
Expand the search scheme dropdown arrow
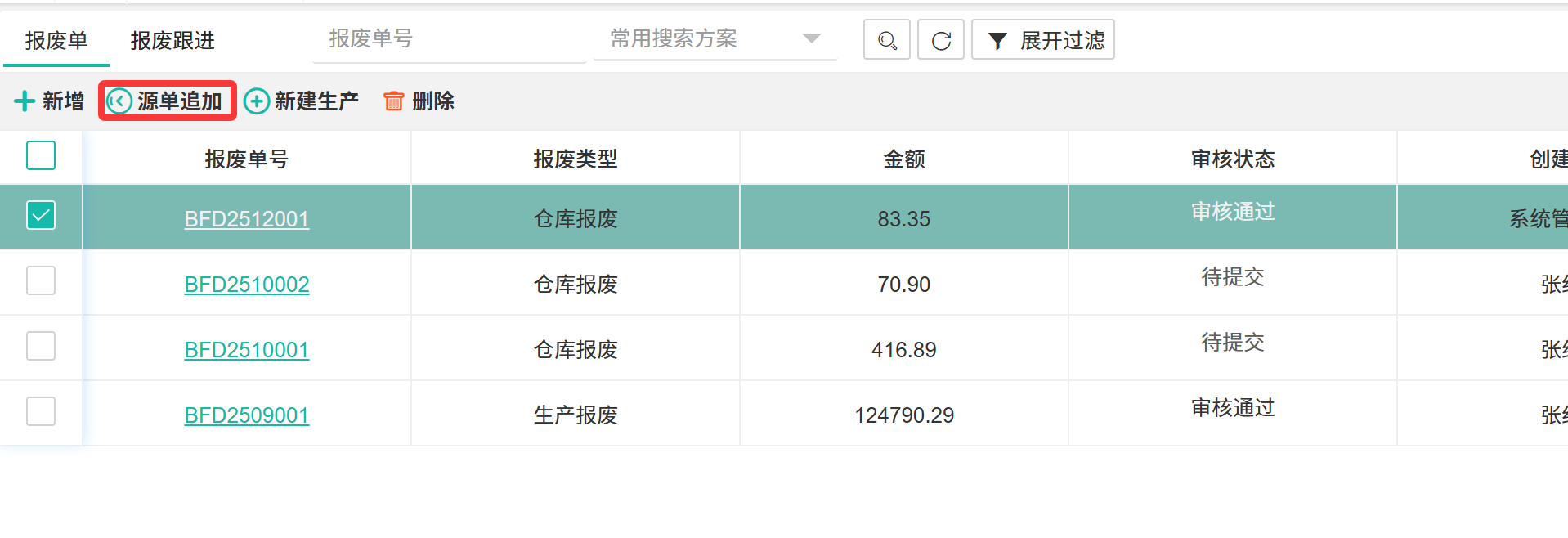coord(811,38)
